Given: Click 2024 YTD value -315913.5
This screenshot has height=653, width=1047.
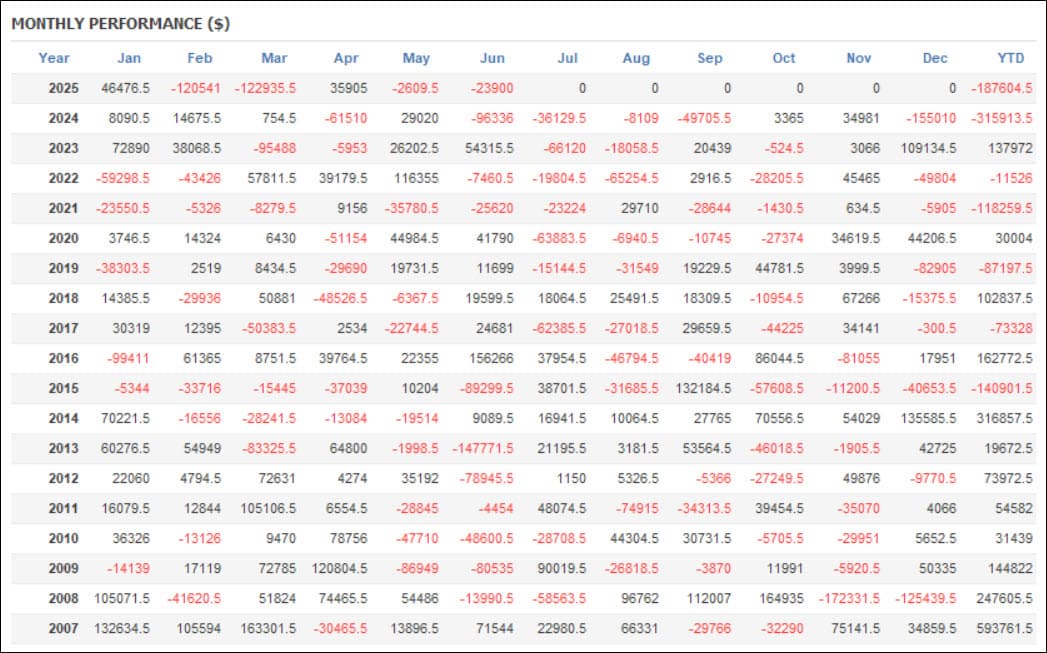Looking at the screenshot, I should [1002, 118].
